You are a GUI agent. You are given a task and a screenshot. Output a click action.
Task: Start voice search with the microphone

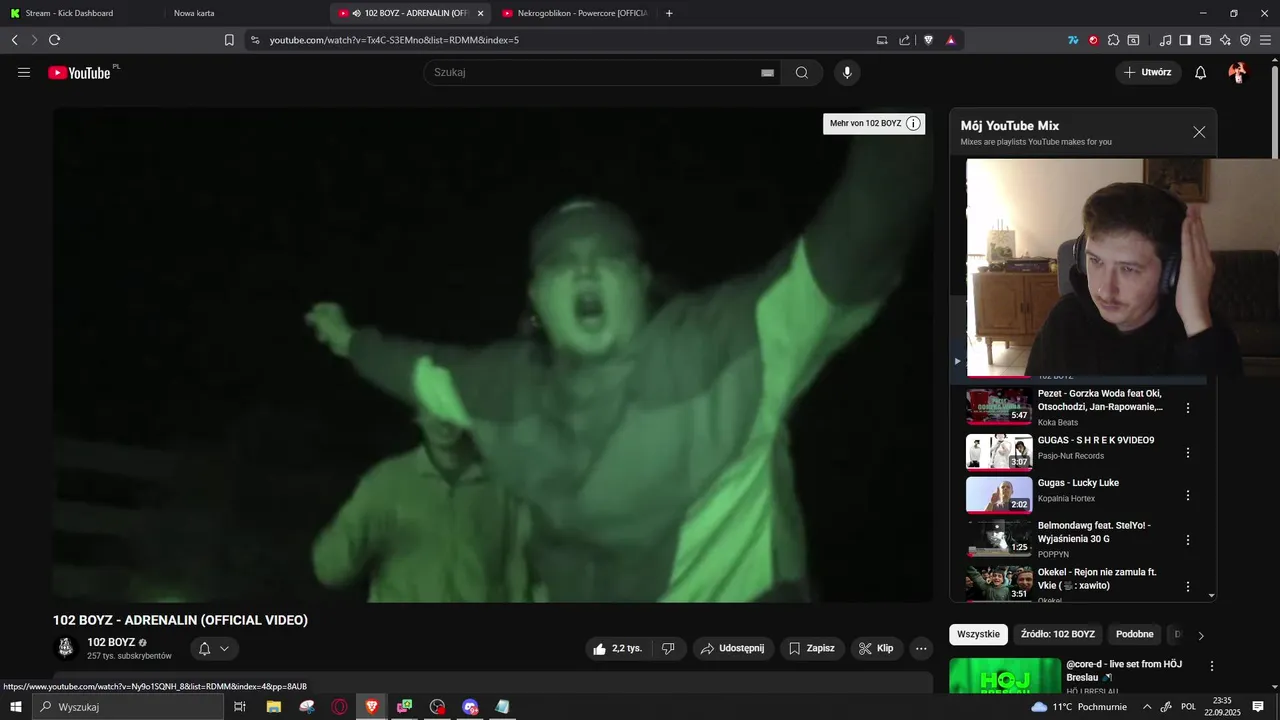847,72
